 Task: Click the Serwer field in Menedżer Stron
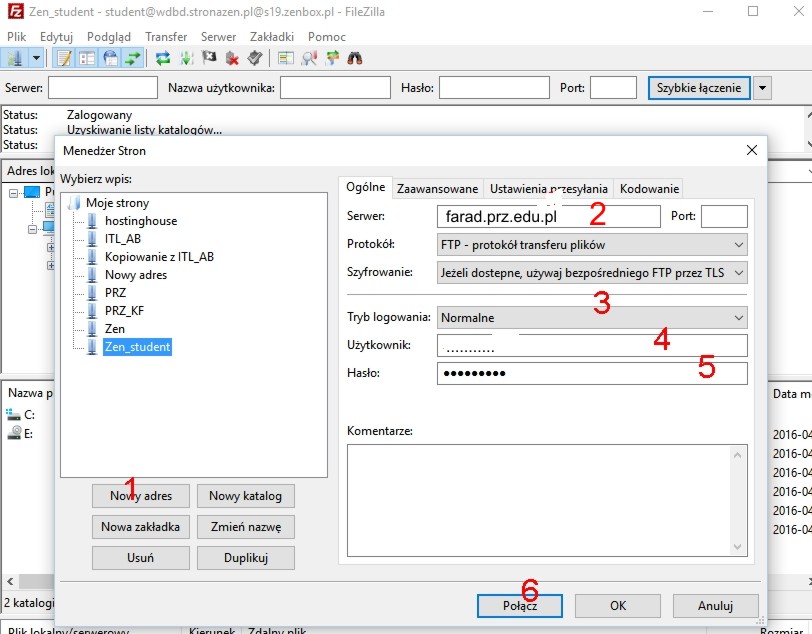click(549, 217)
